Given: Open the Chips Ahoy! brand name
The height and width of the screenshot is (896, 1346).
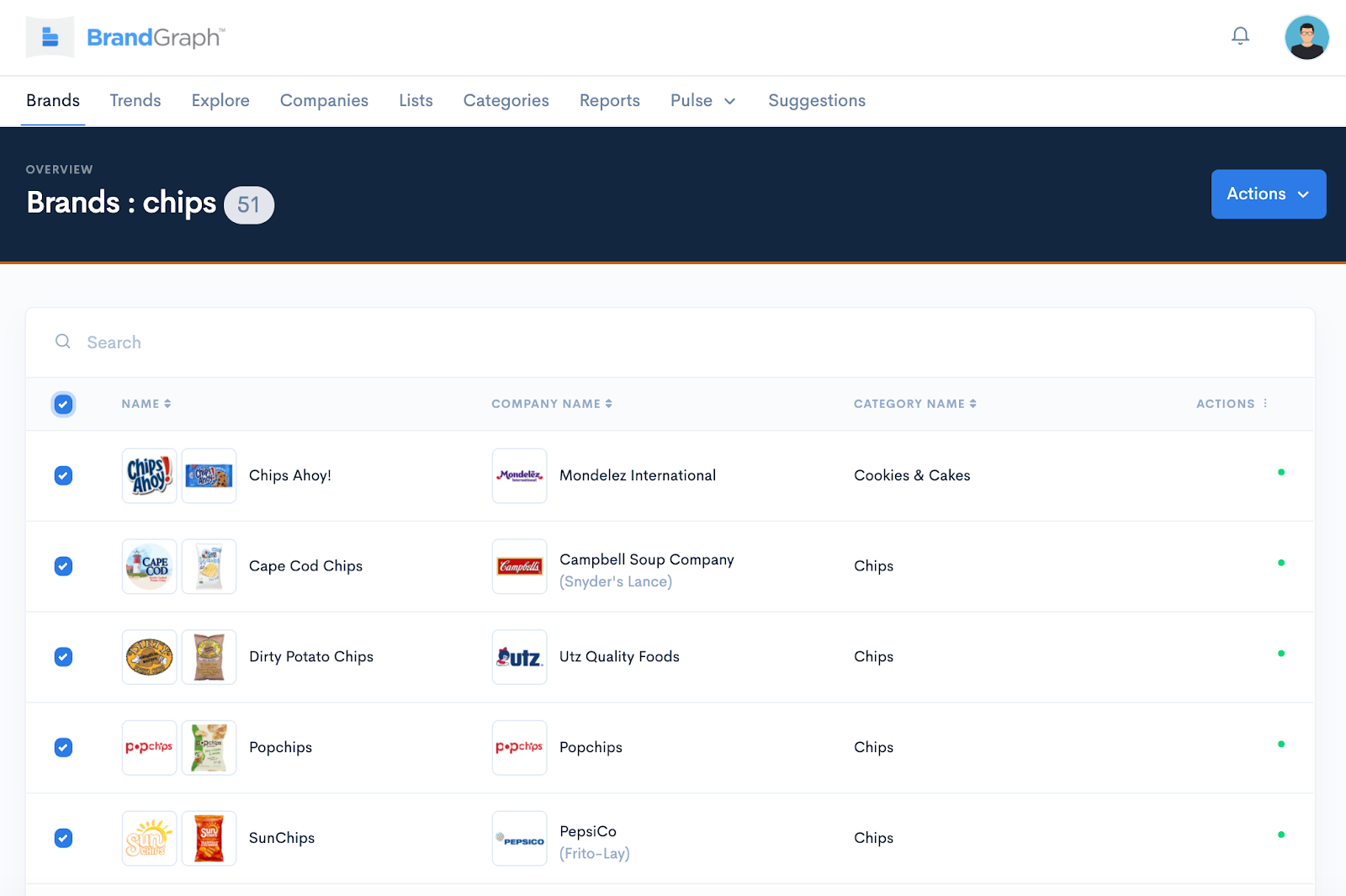Looking at the screenshot, I should (x=290, y=475).
